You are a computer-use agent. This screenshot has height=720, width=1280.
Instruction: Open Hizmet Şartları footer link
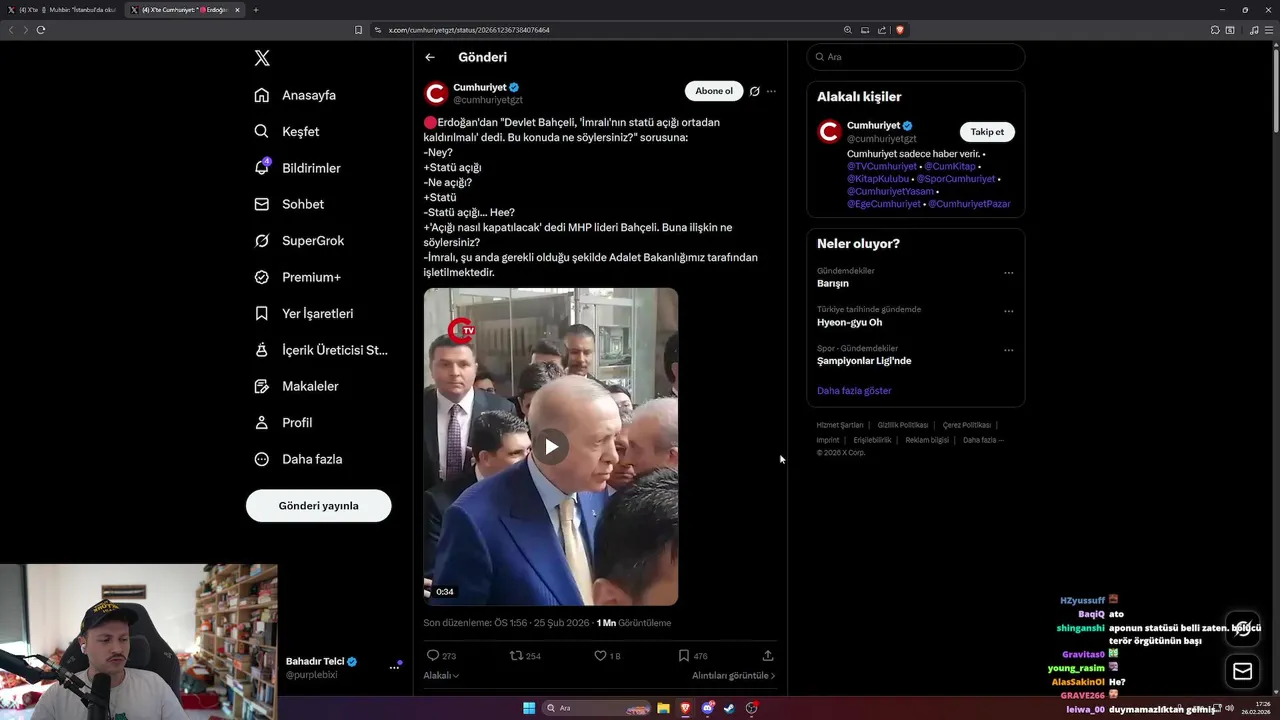840,425
